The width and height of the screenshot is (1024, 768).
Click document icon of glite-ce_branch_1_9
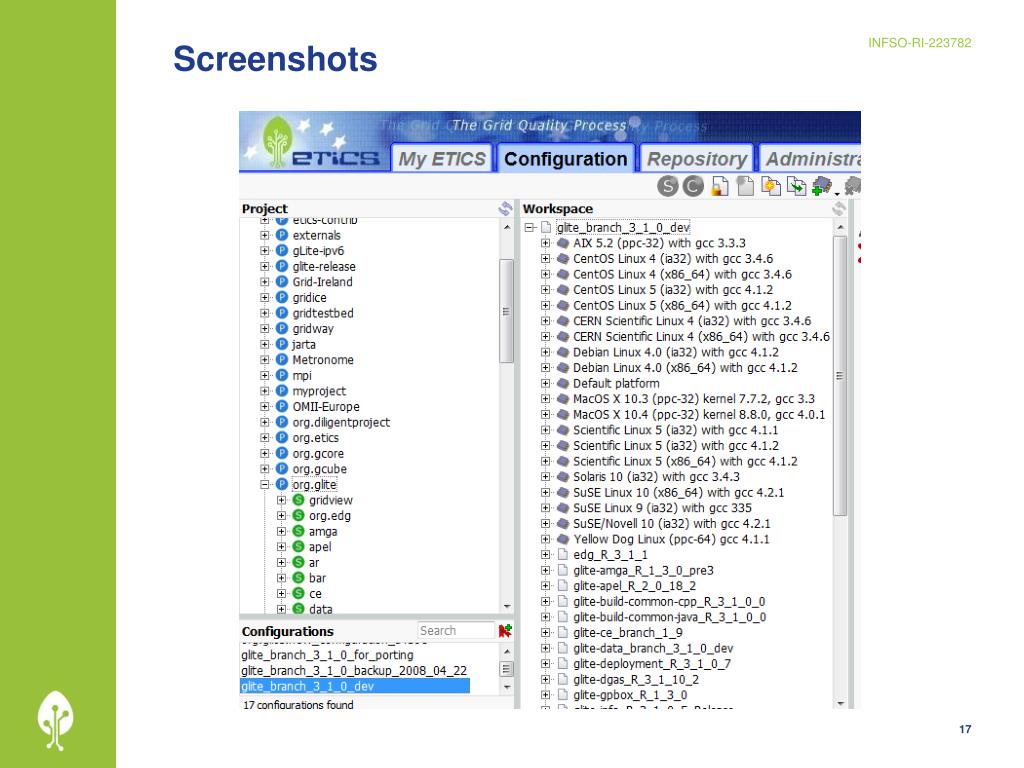pyautogui.click(x=563, y=632)
